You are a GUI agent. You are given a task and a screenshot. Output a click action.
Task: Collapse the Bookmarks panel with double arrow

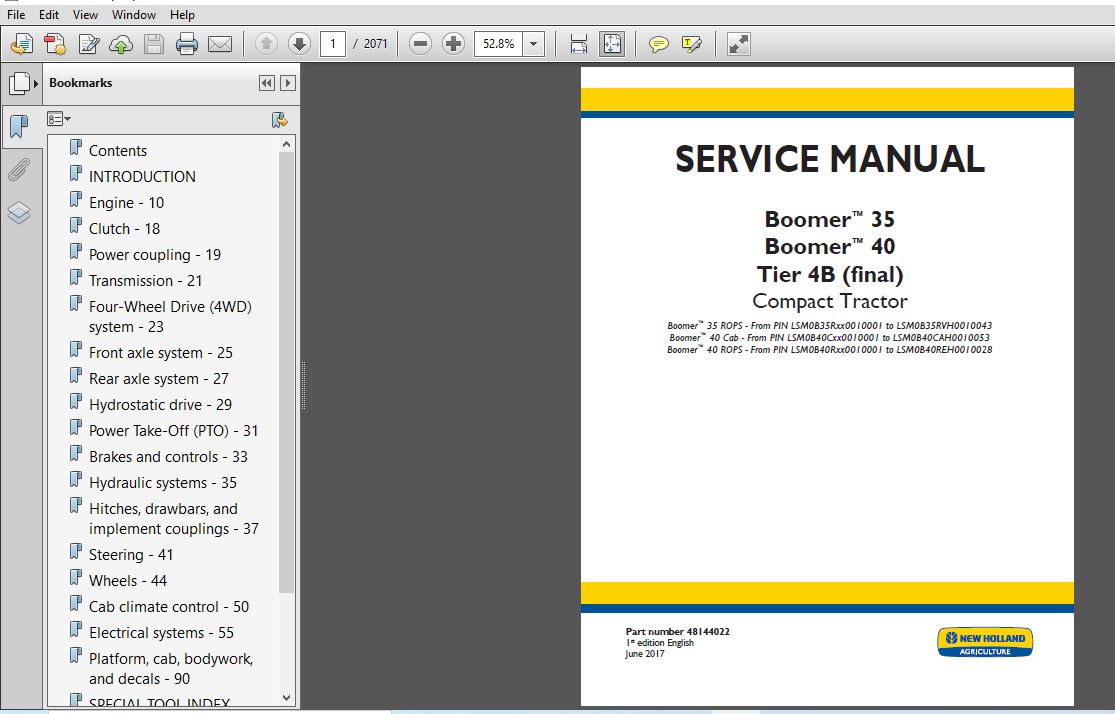[267, 83]
